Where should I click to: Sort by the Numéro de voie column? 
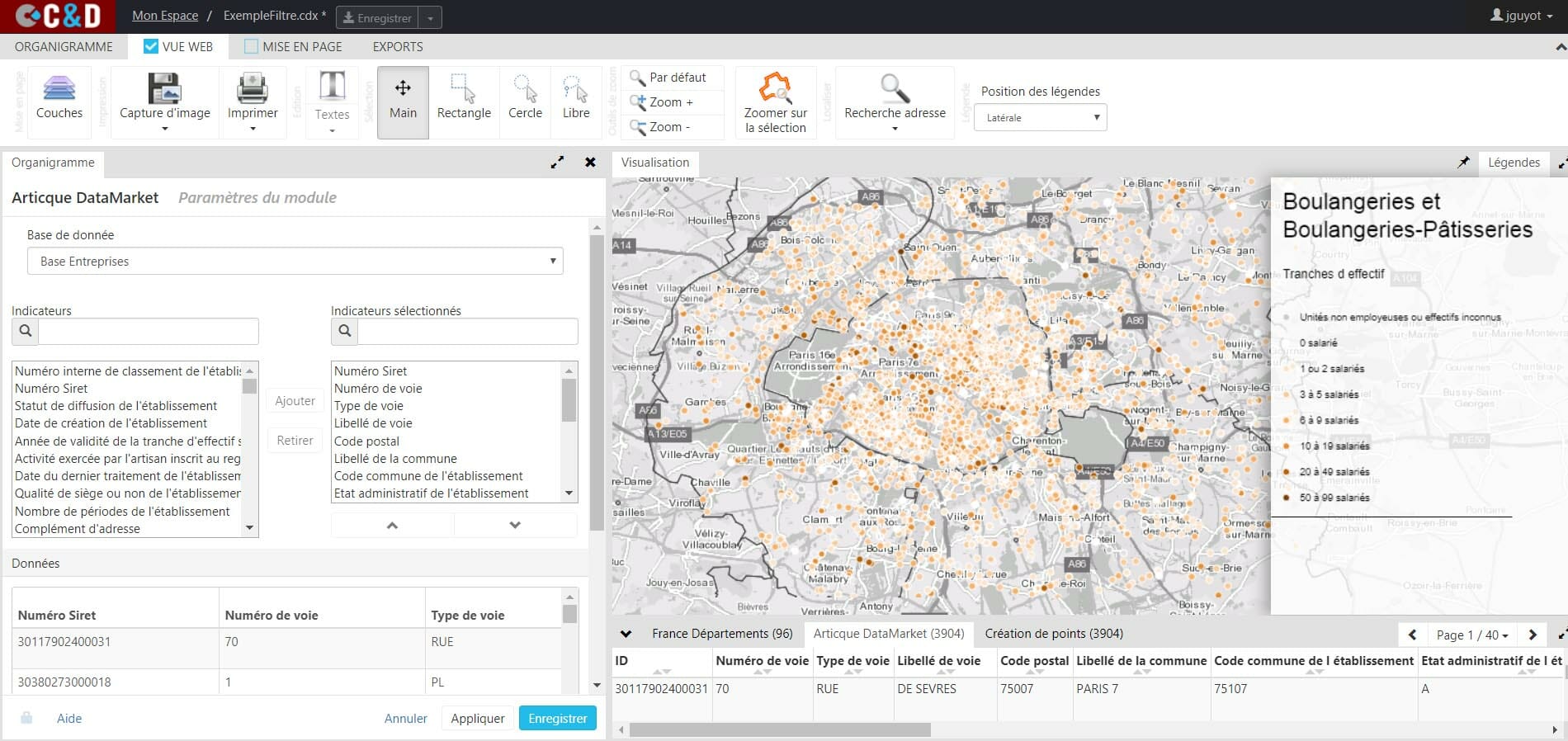(x=763, y=661)
